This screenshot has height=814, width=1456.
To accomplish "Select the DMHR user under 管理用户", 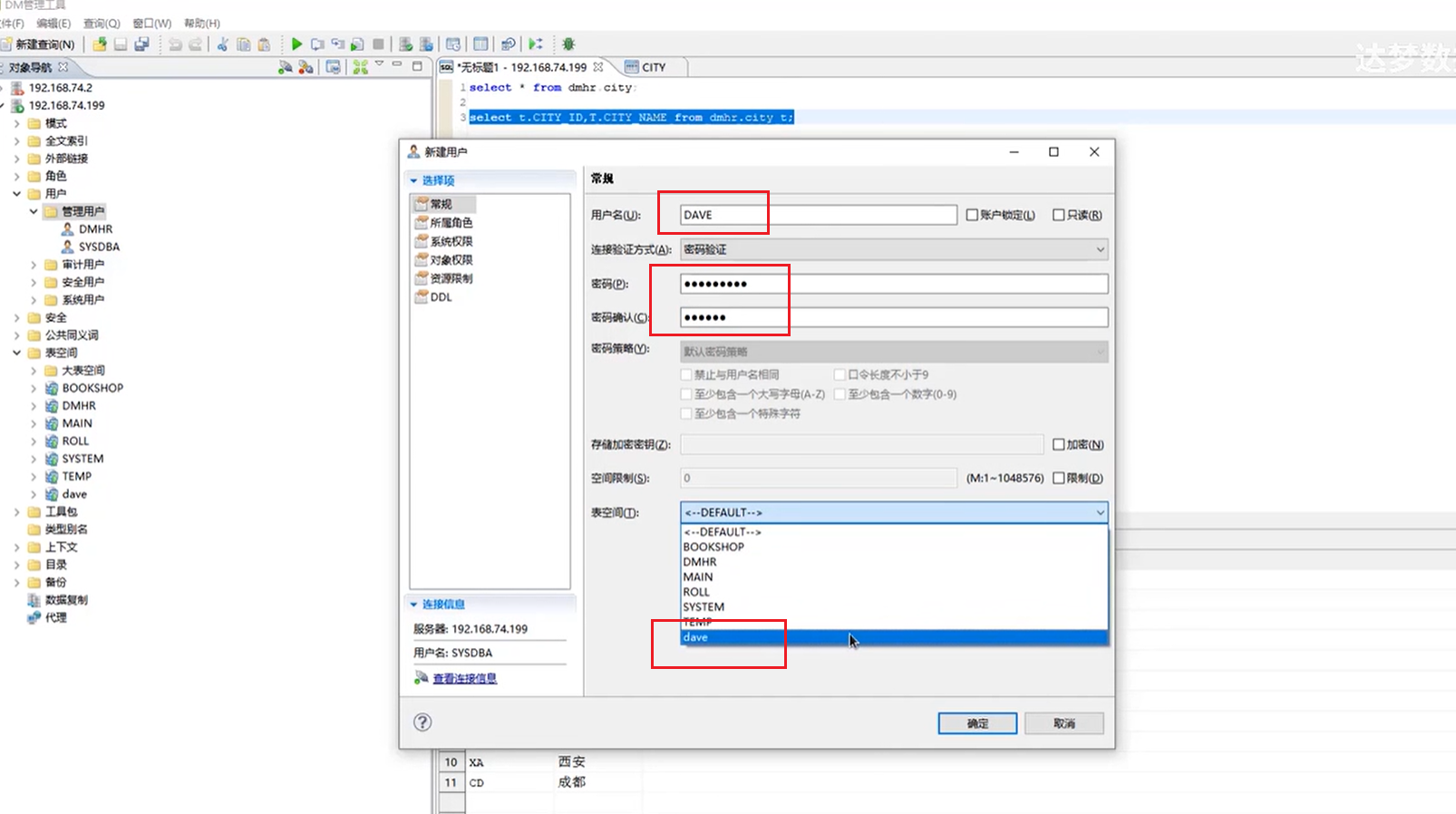I will (x=95, y=229).
